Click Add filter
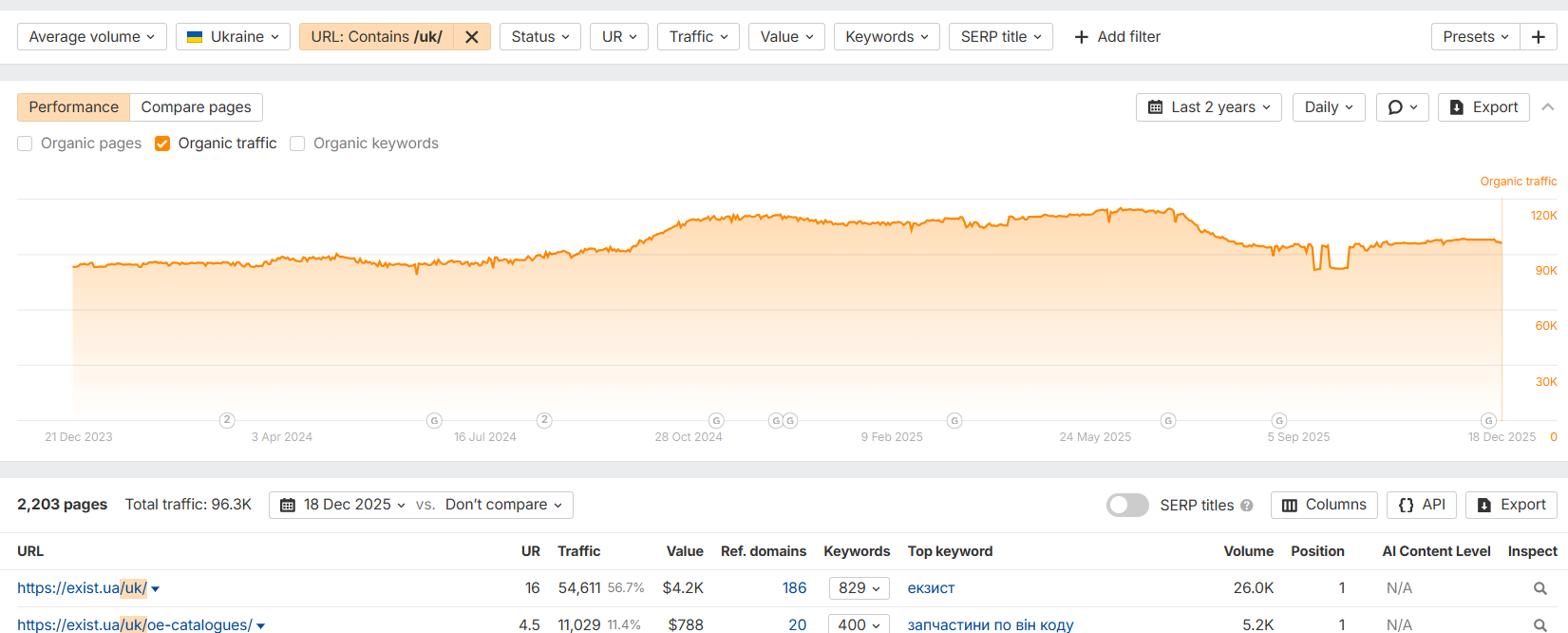The height and width of the screenshot is (633, 1568). point(1117,37)
